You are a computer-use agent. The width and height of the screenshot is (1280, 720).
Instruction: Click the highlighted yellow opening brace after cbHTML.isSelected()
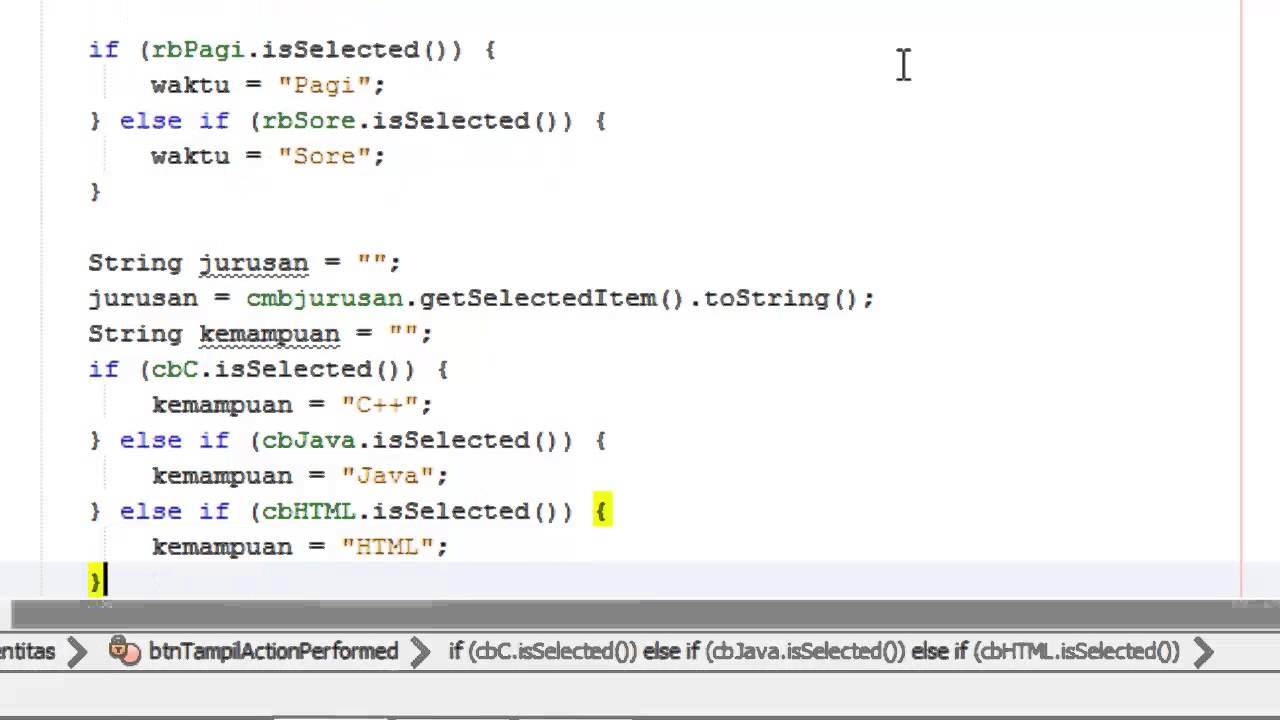tap(602, 511)
